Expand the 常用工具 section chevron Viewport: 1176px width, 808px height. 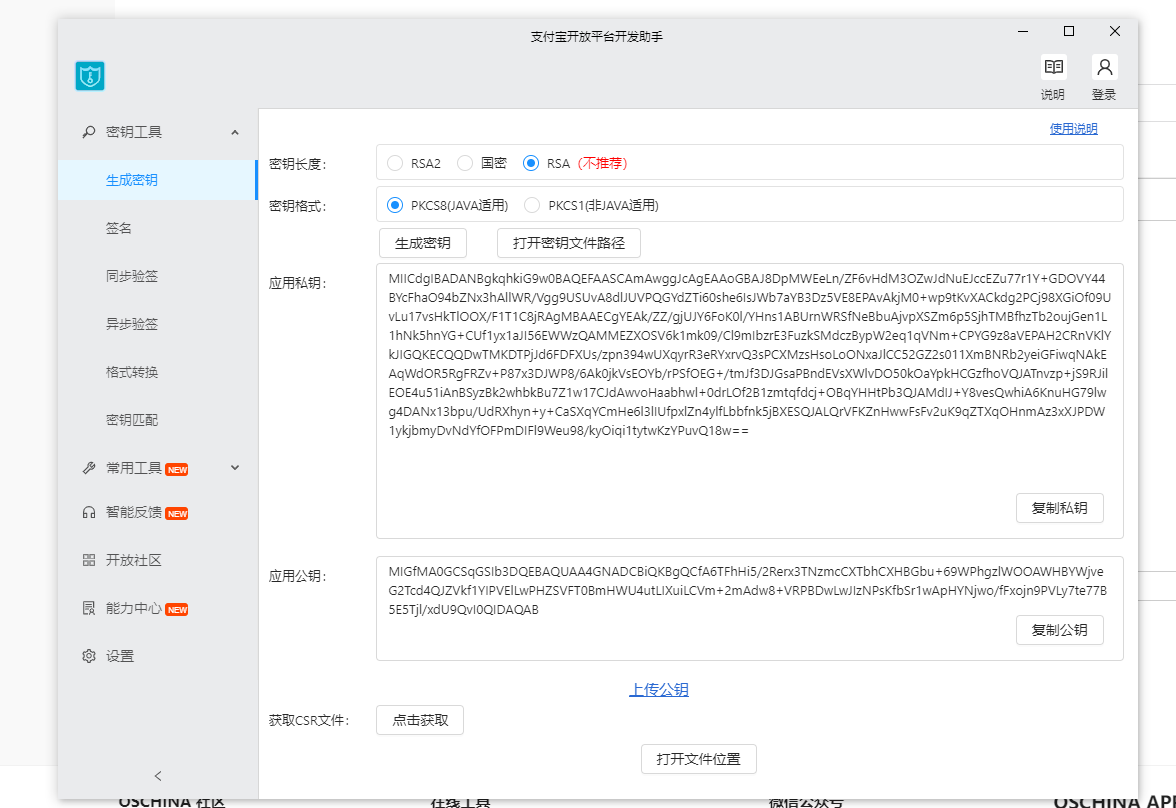pyautogui.click(x=235, y=467)
